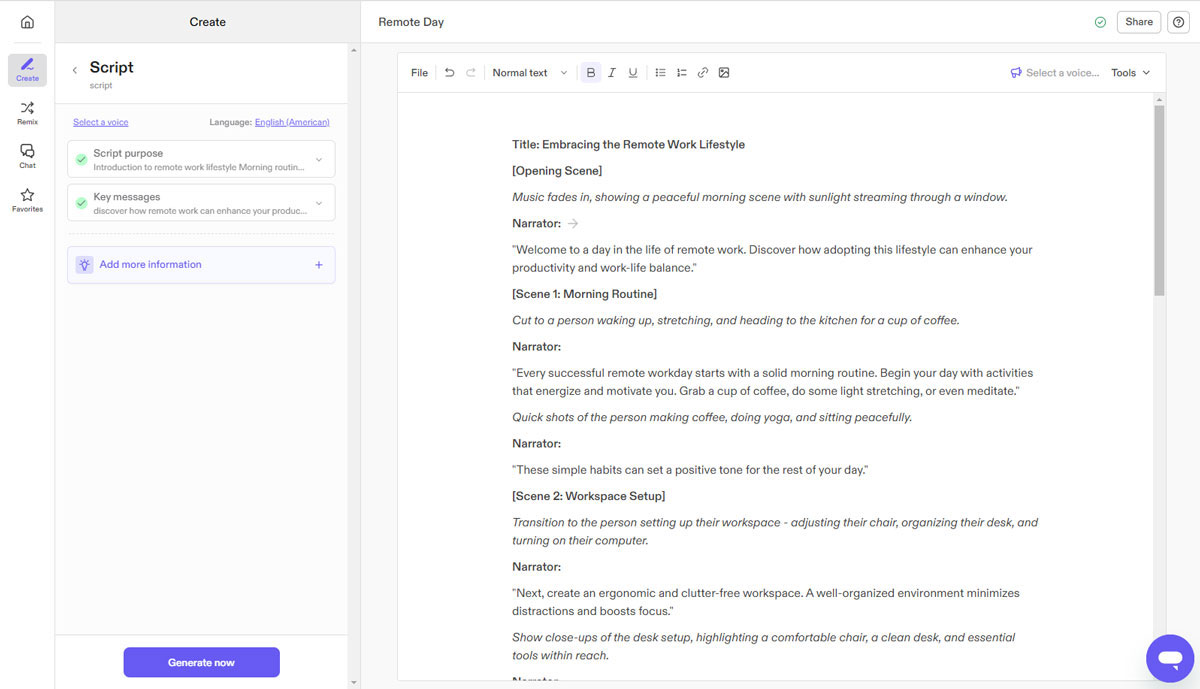Expand the Key messages section

click(x=320, y=201)
